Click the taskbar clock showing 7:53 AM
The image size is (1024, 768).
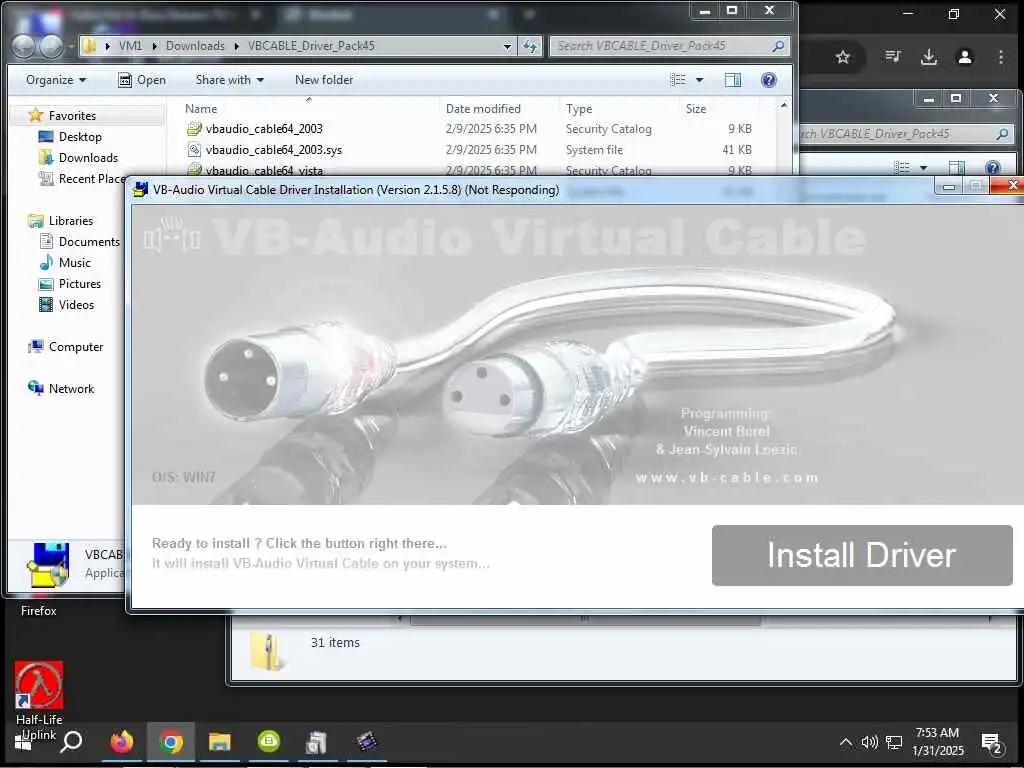938,741
